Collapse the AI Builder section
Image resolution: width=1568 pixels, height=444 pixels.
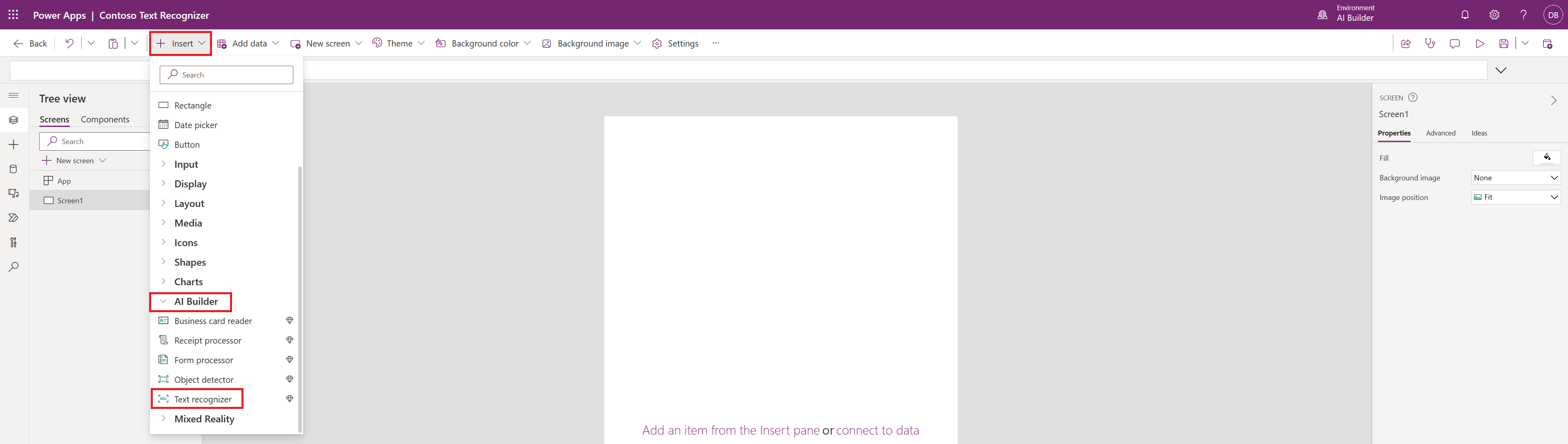tap(163, 301)
